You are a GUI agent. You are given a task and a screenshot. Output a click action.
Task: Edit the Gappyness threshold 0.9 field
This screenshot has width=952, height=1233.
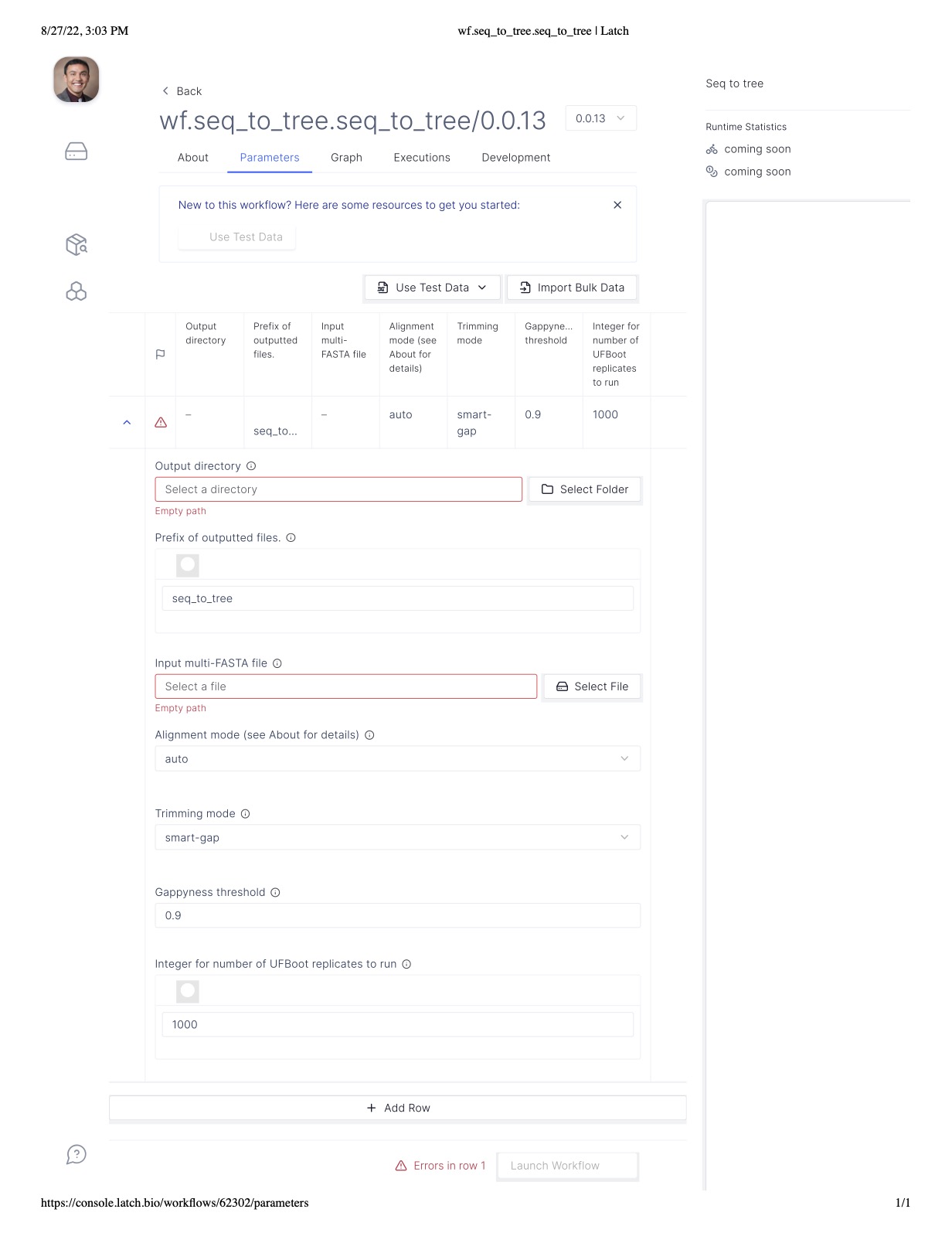coord(397,915)
